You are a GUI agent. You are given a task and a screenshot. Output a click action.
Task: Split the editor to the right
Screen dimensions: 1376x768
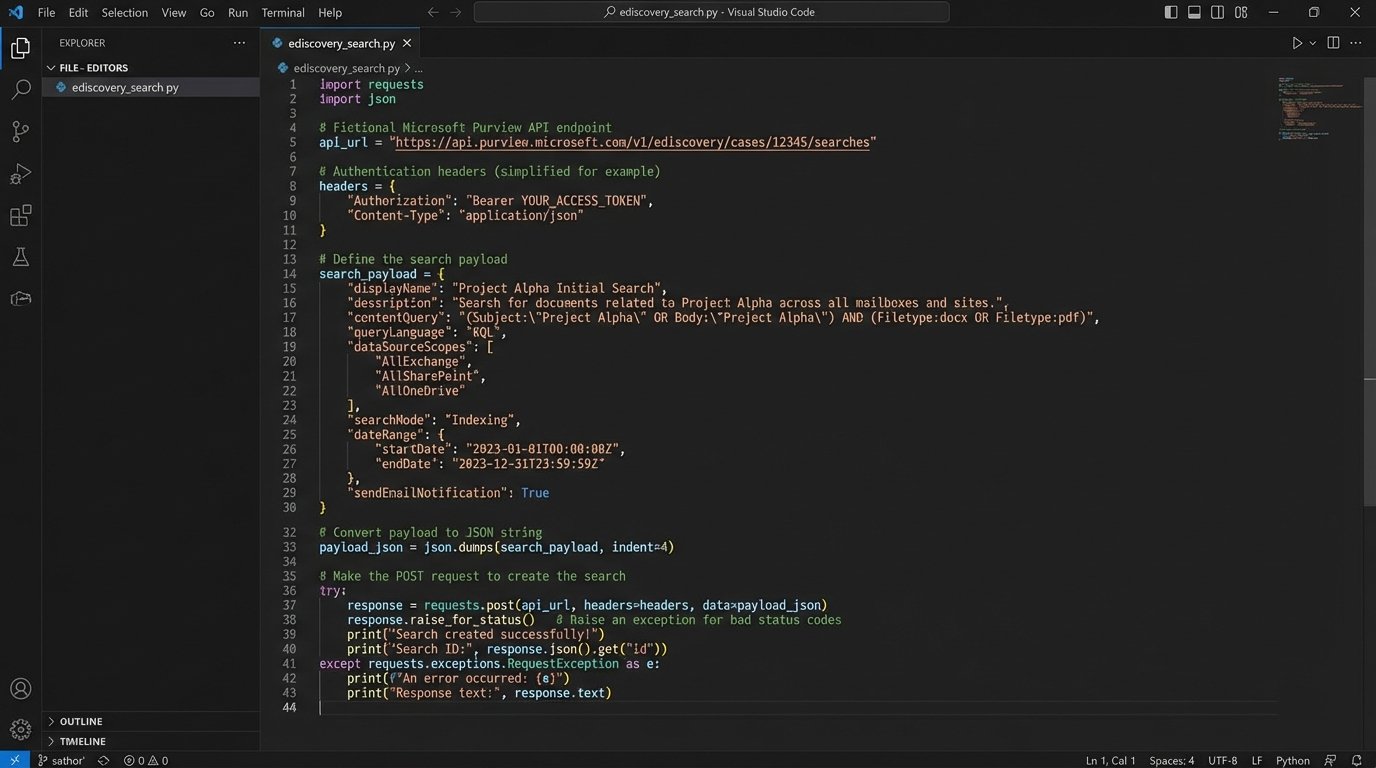click(1331, 43)
